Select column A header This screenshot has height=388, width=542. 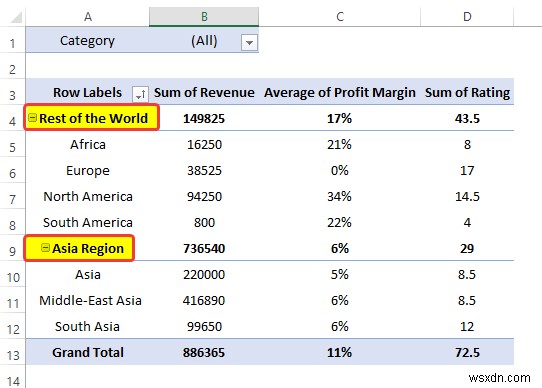click(x=87, y=17)
